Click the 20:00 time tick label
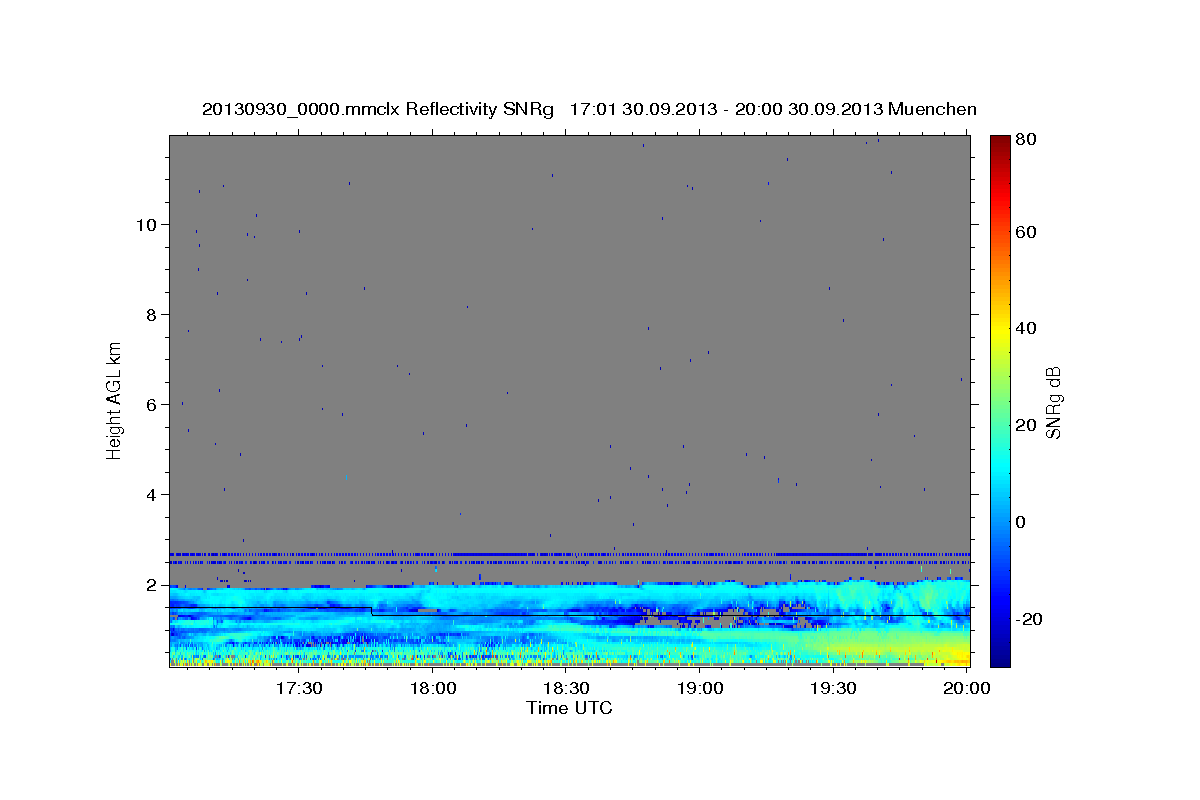 pyautogui.click(x=966, y=688)
